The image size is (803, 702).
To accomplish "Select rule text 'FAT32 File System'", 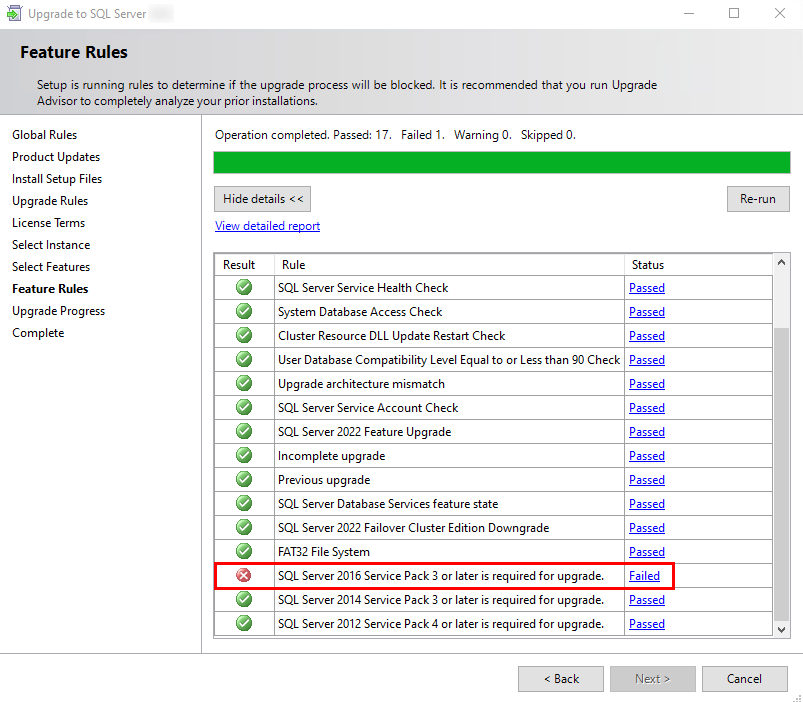I will coord(324,552).
